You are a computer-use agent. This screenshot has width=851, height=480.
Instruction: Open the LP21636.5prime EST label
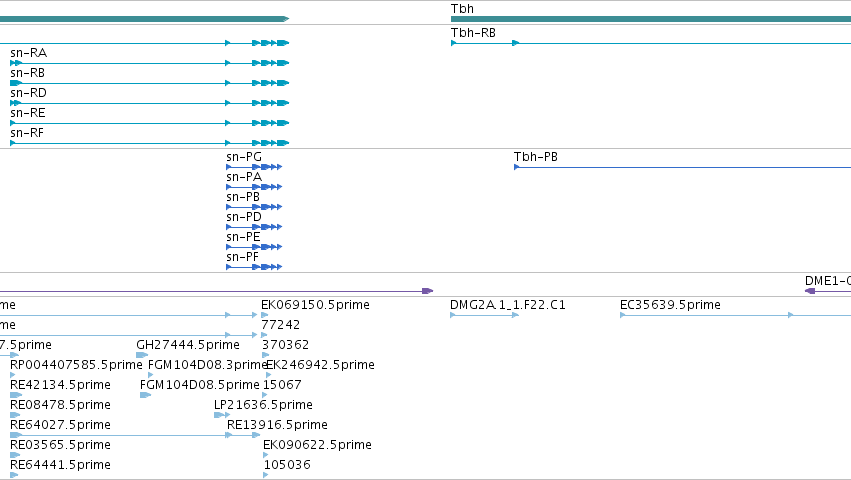pos(263,405)
